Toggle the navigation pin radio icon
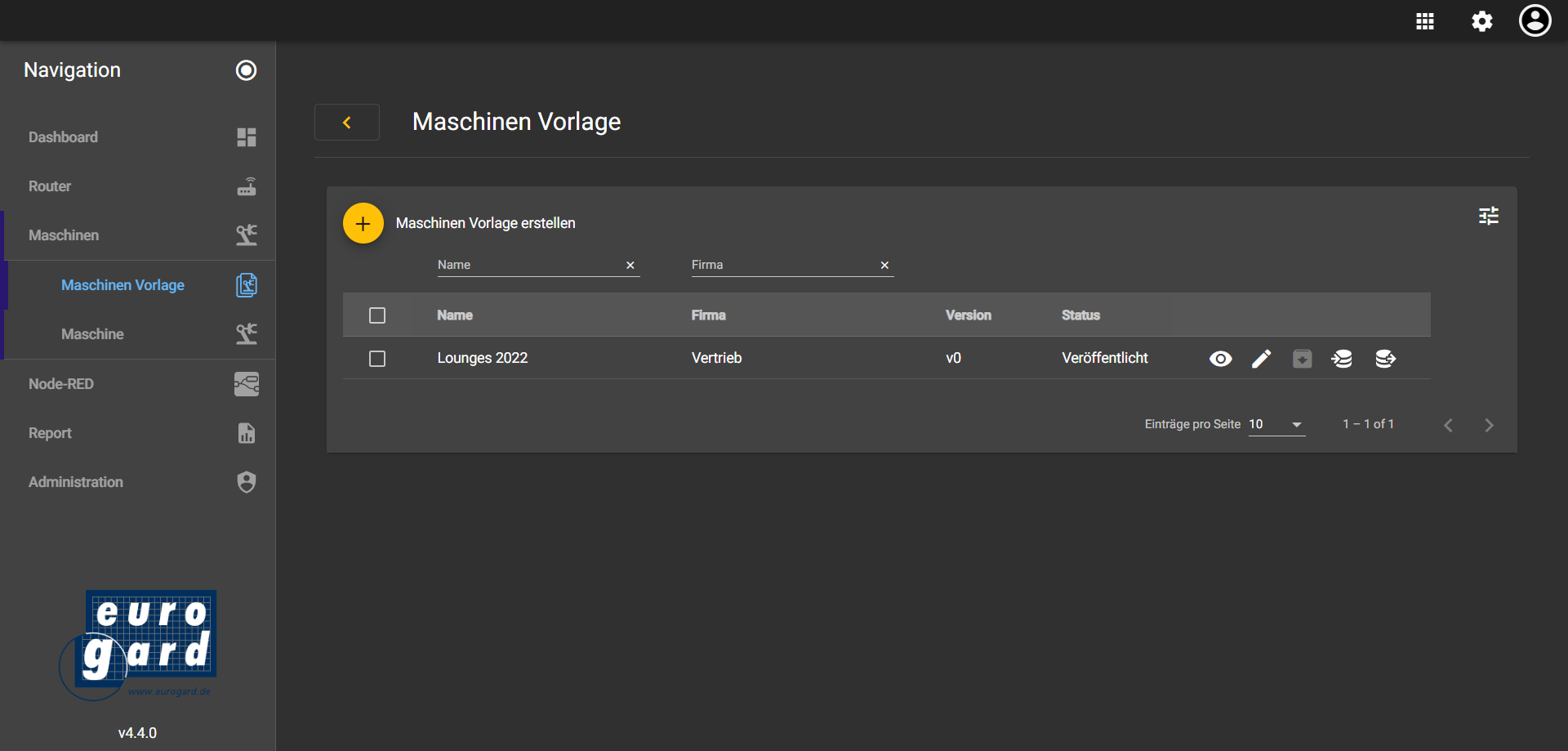Viewport: 1568px width, 751px height. click(246, 70)
